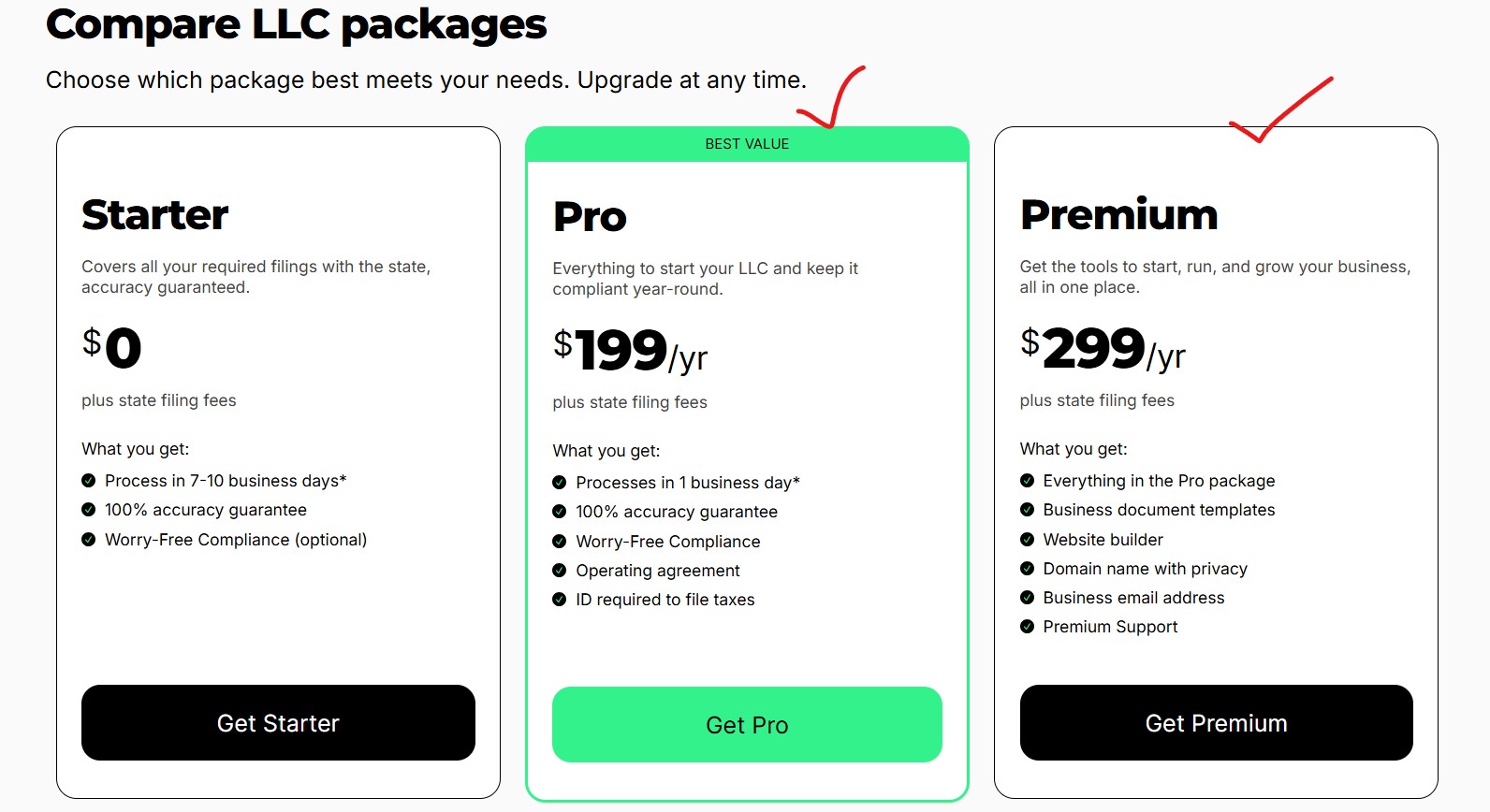Click the BEST VALUE banner

(x=747, y=144)
